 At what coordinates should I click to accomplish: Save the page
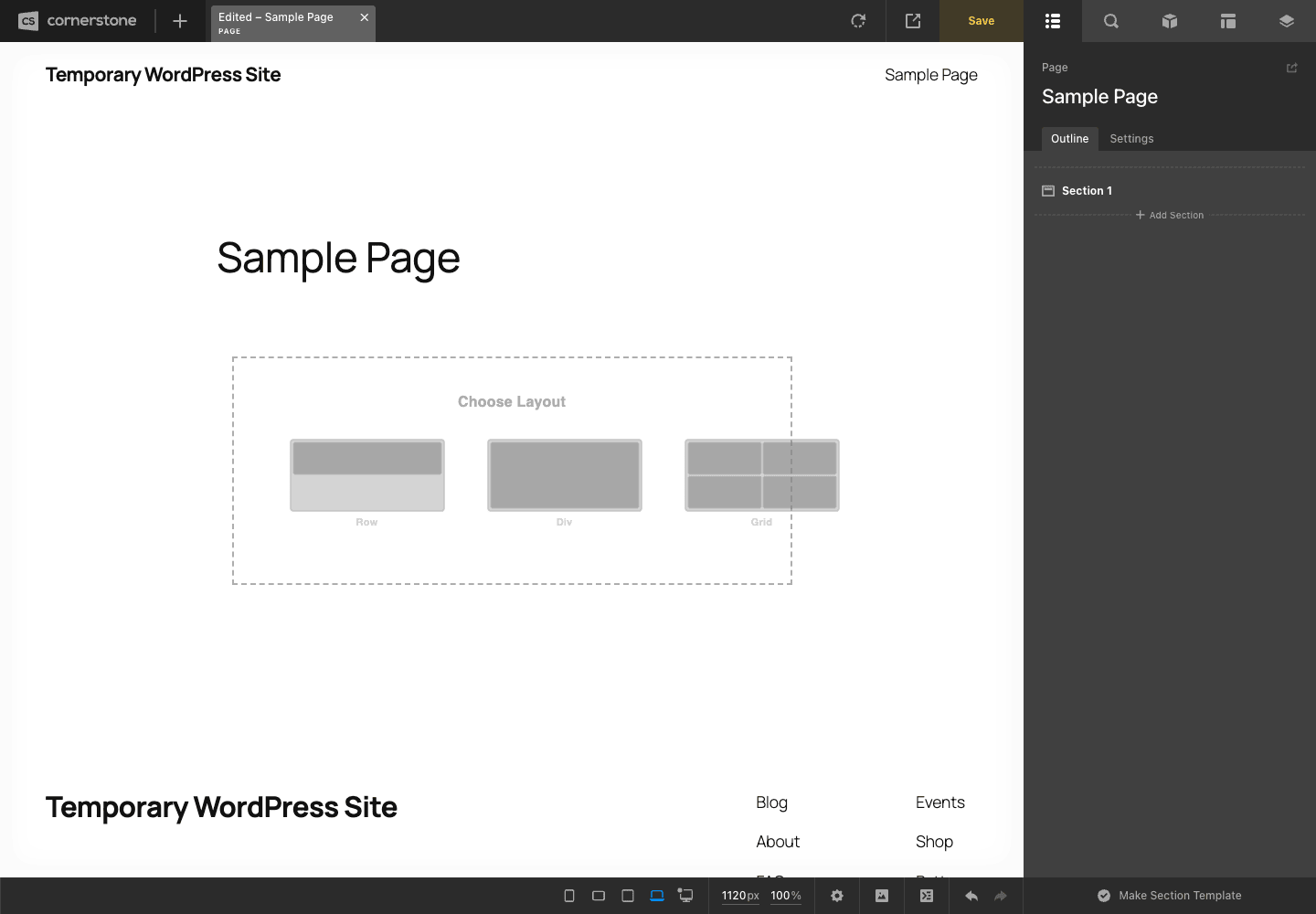pyautogui.click(x=982, y=20)
